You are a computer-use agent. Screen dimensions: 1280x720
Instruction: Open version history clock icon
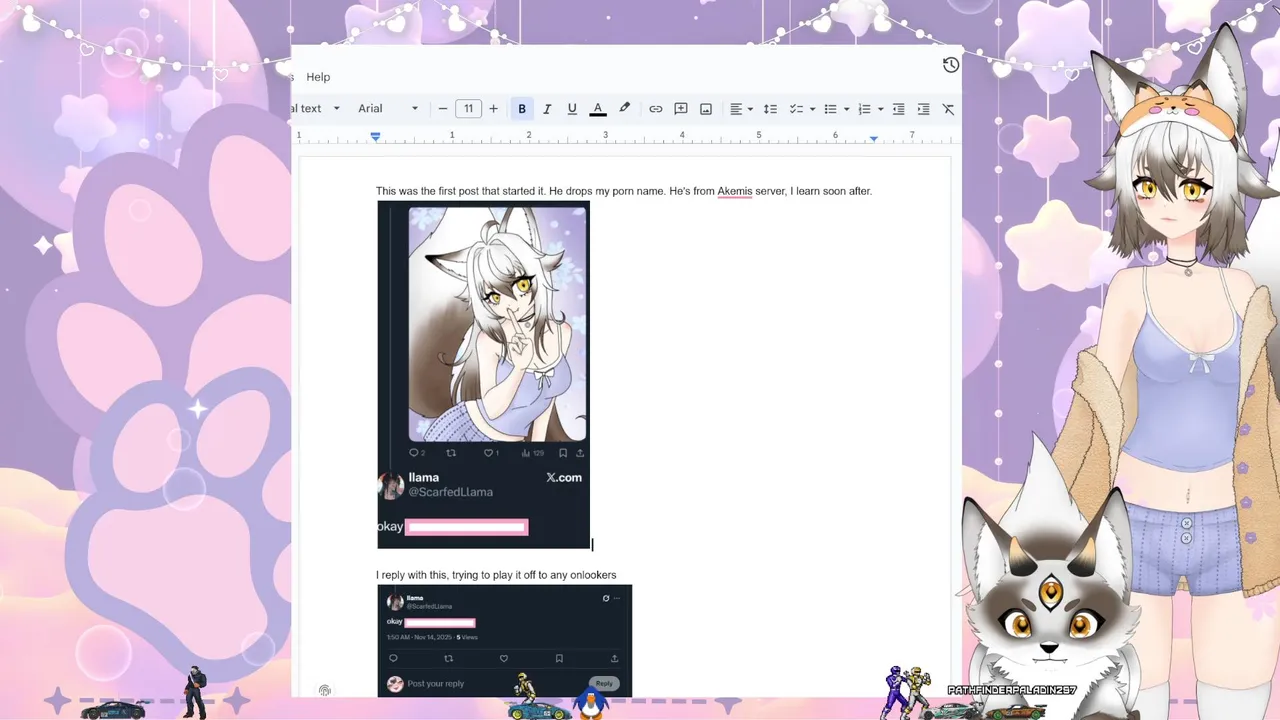pyautogui.click(x=951, y=65)
